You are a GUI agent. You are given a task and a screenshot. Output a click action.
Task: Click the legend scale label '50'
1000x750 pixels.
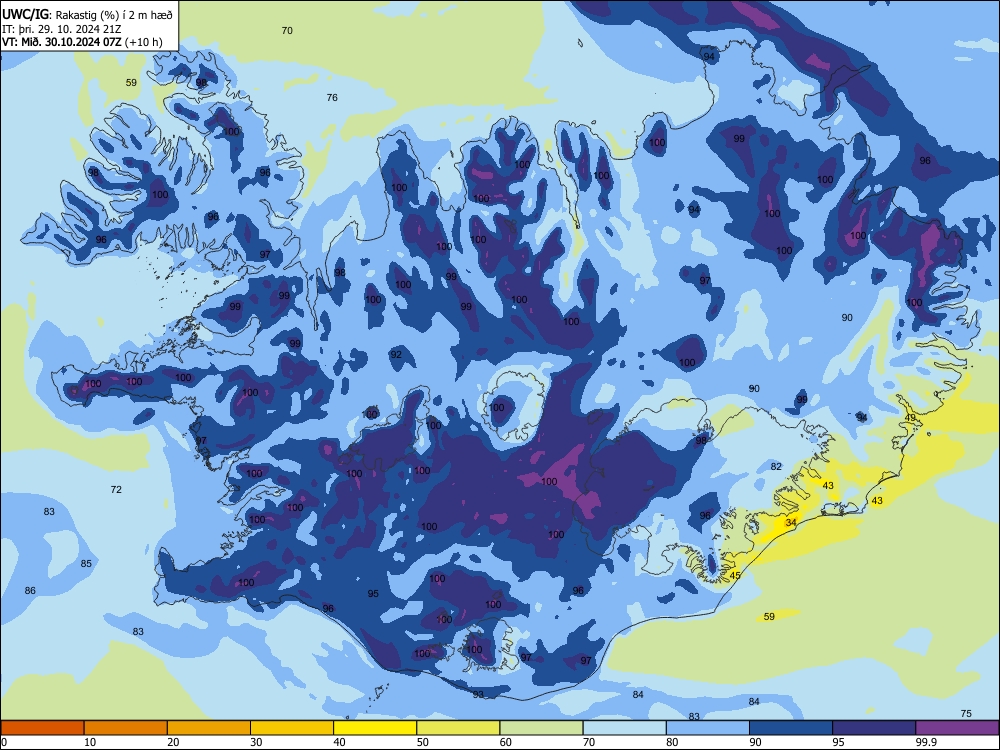(x=422, y=742)
